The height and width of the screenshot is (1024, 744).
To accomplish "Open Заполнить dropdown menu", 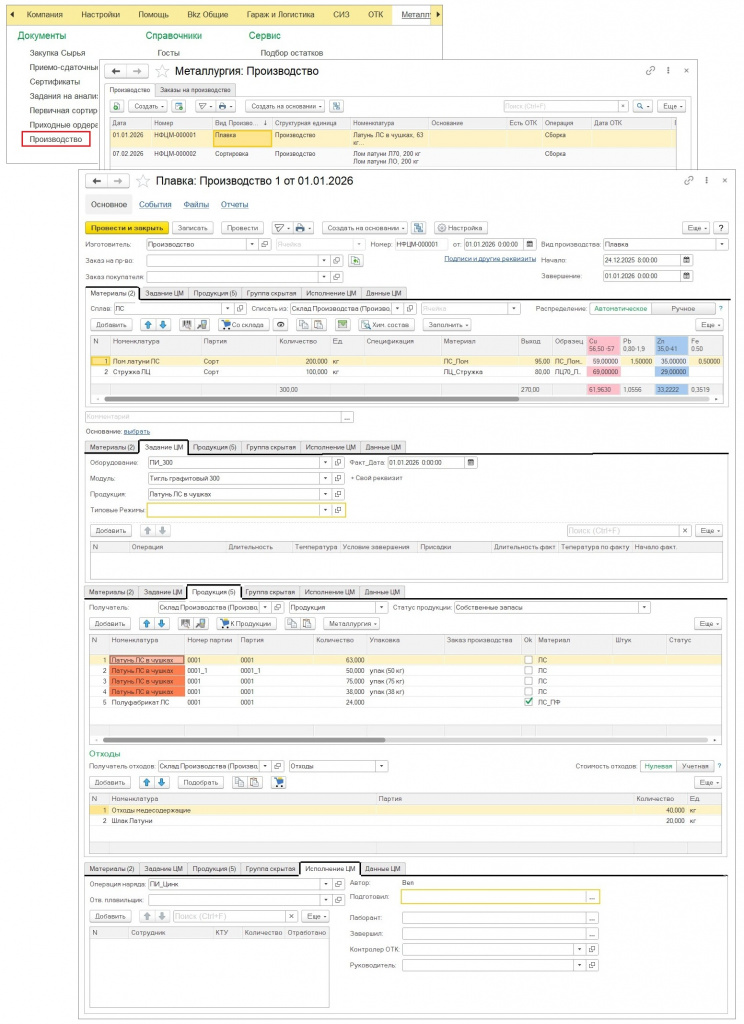I will click(447, 325).
